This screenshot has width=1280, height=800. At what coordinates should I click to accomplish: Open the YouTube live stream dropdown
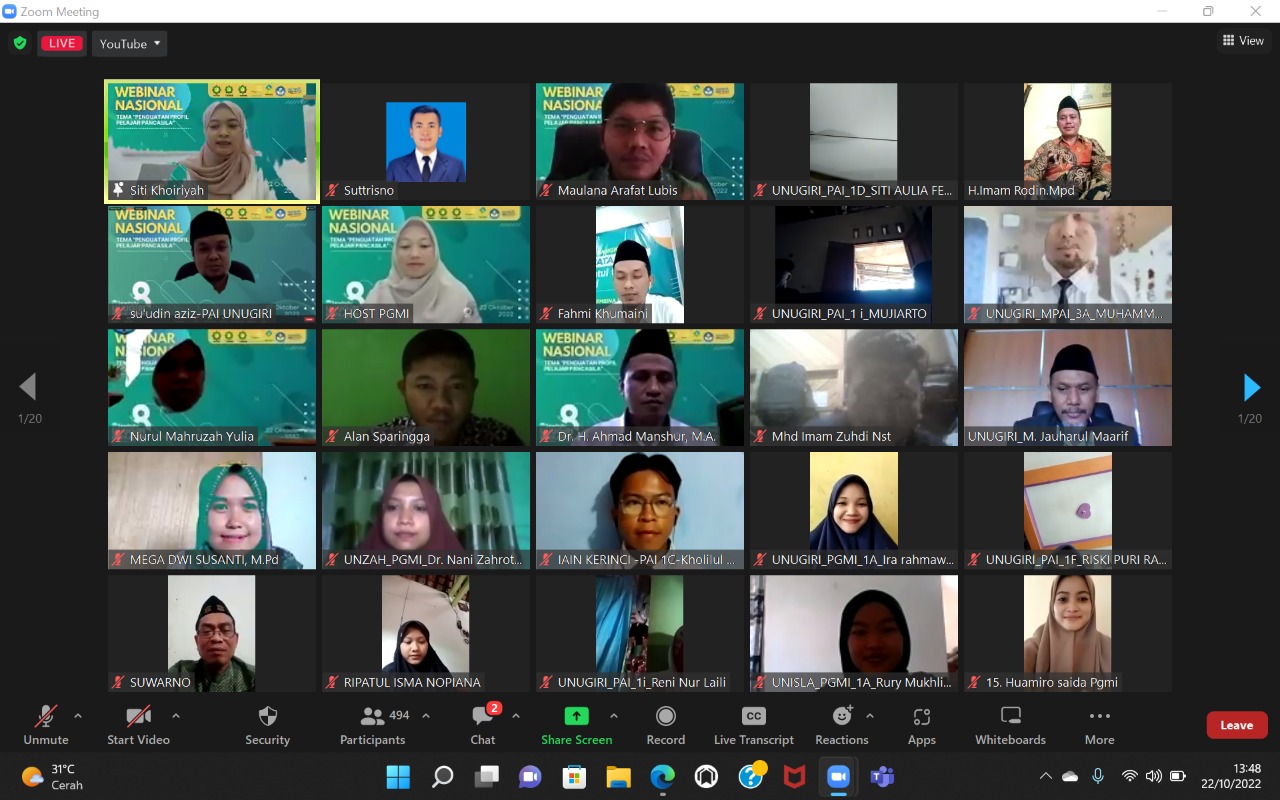click(129, 43)
